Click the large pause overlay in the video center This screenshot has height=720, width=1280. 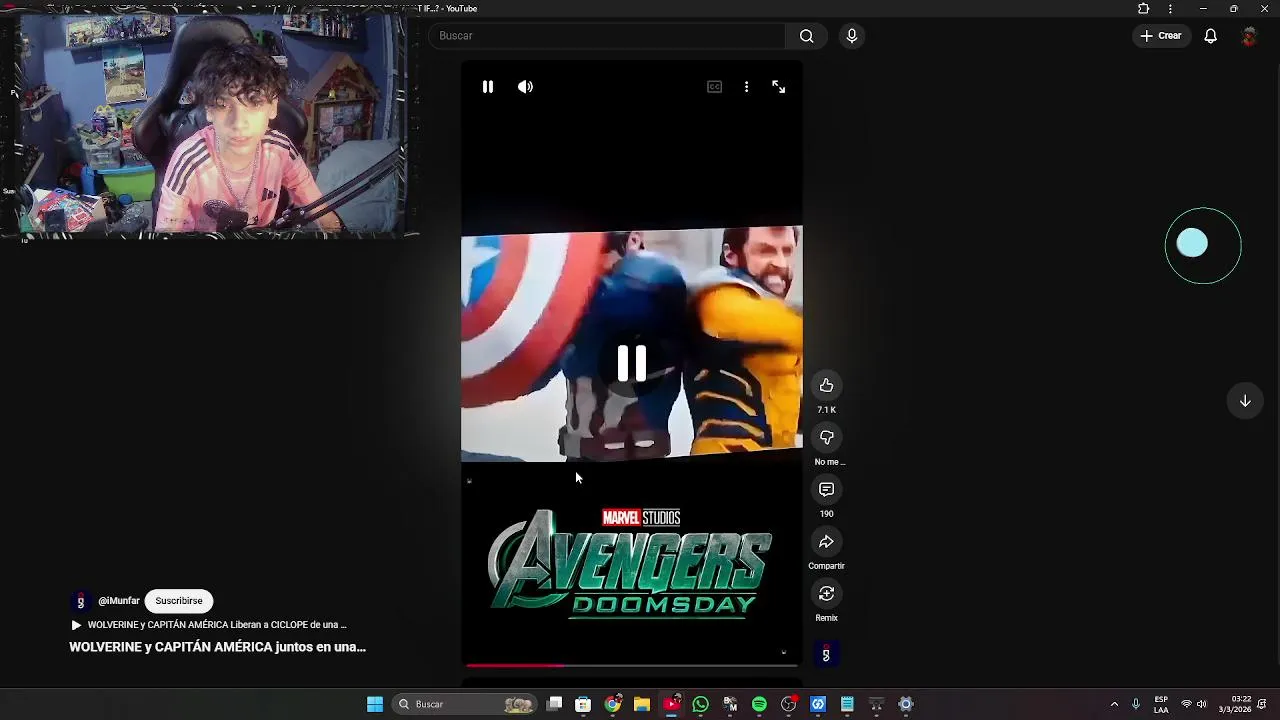point(631,363)
